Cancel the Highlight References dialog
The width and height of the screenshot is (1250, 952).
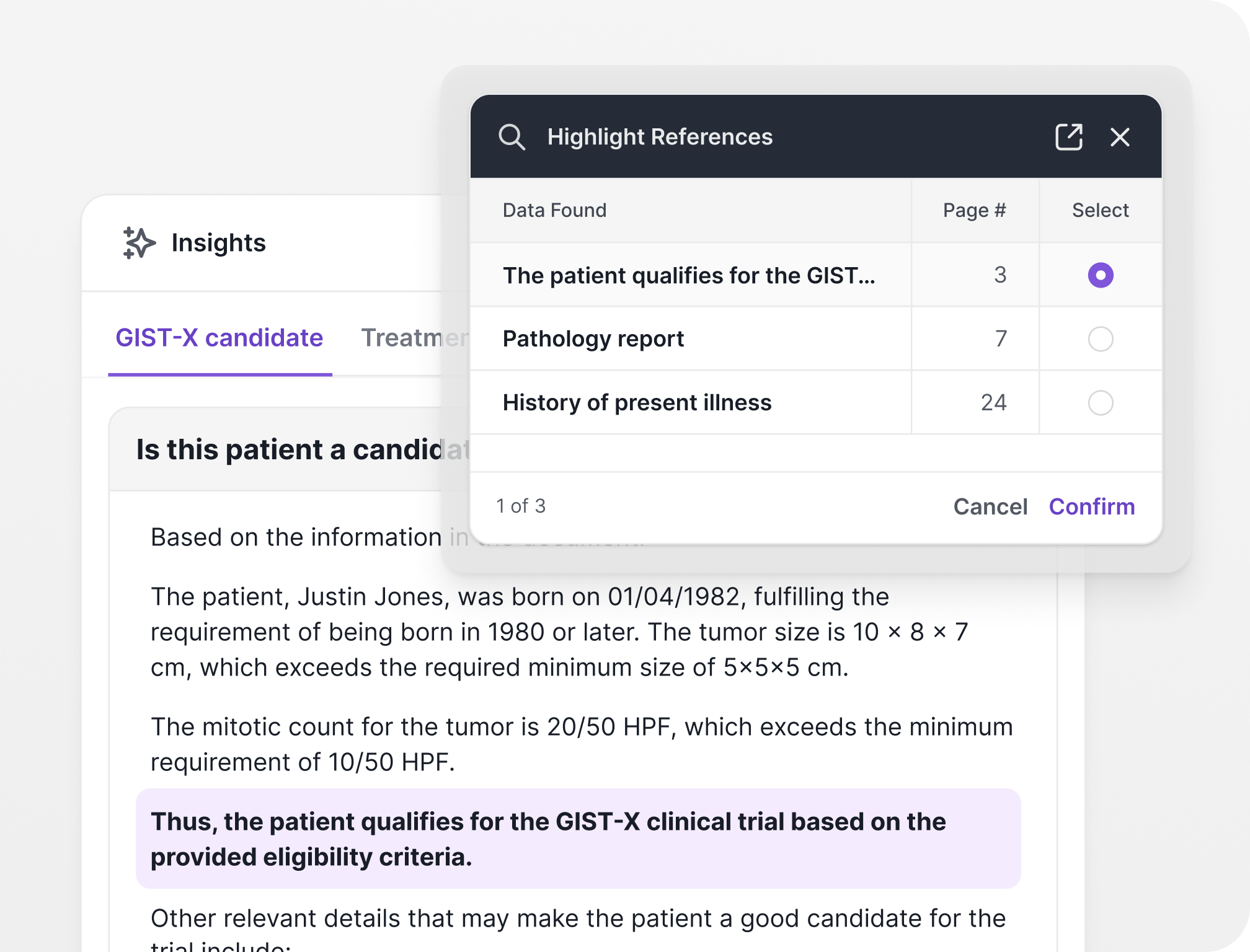click(990, 506)
